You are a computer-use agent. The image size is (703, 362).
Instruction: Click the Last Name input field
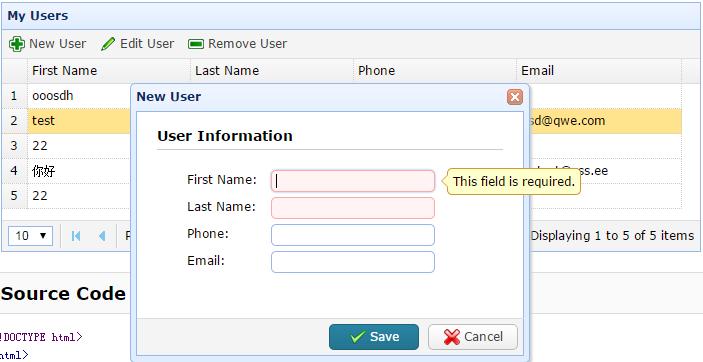click(353, 208)
